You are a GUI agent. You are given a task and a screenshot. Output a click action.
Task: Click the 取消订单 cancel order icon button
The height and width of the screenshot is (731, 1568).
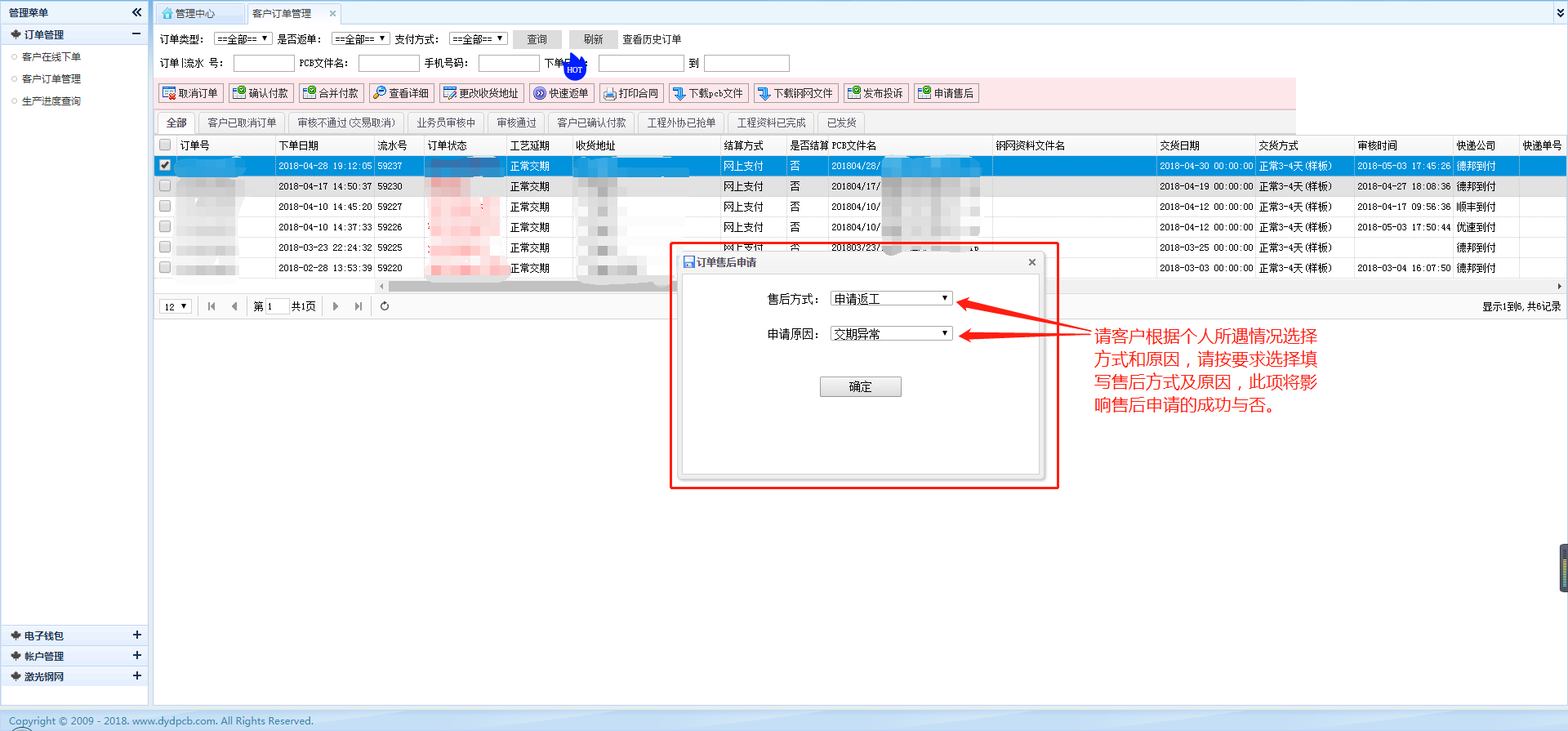point(190,93)
